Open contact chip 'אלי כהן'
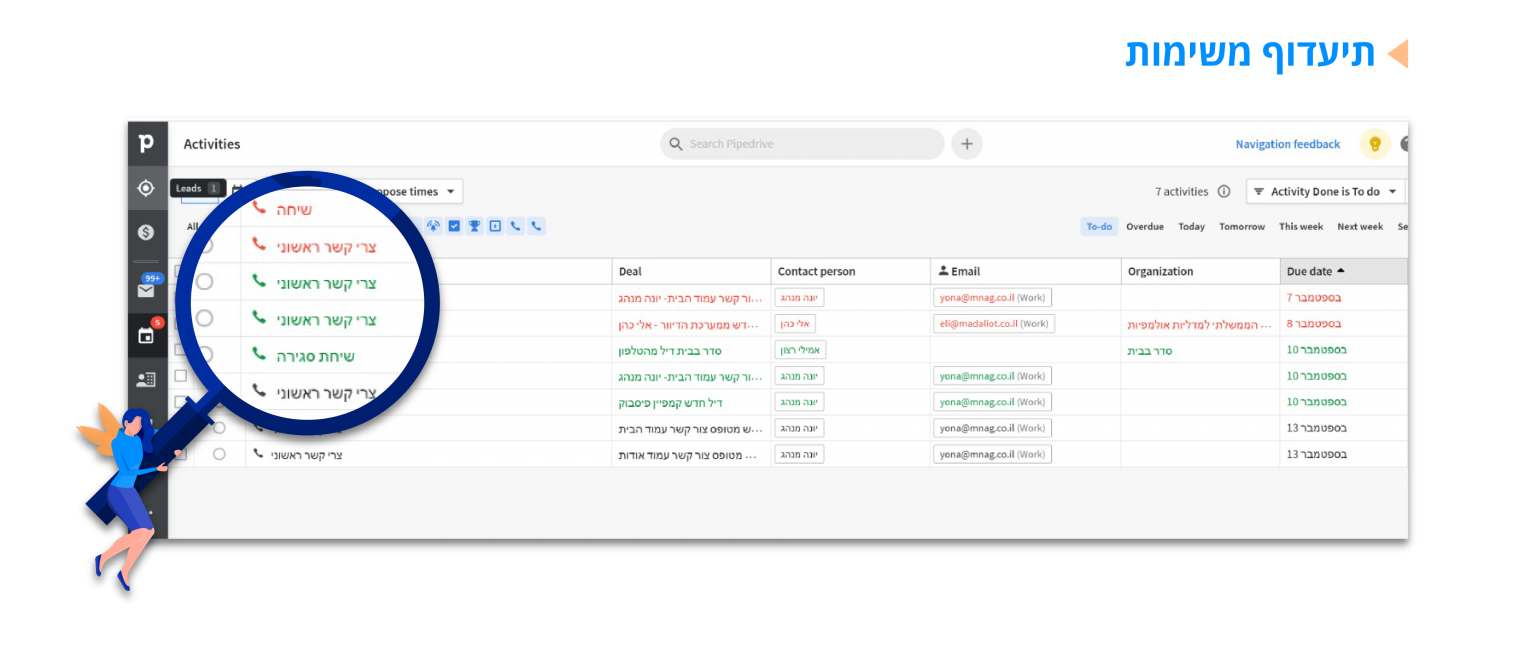This screenshot has width=1536, height=657. [796, 324]
